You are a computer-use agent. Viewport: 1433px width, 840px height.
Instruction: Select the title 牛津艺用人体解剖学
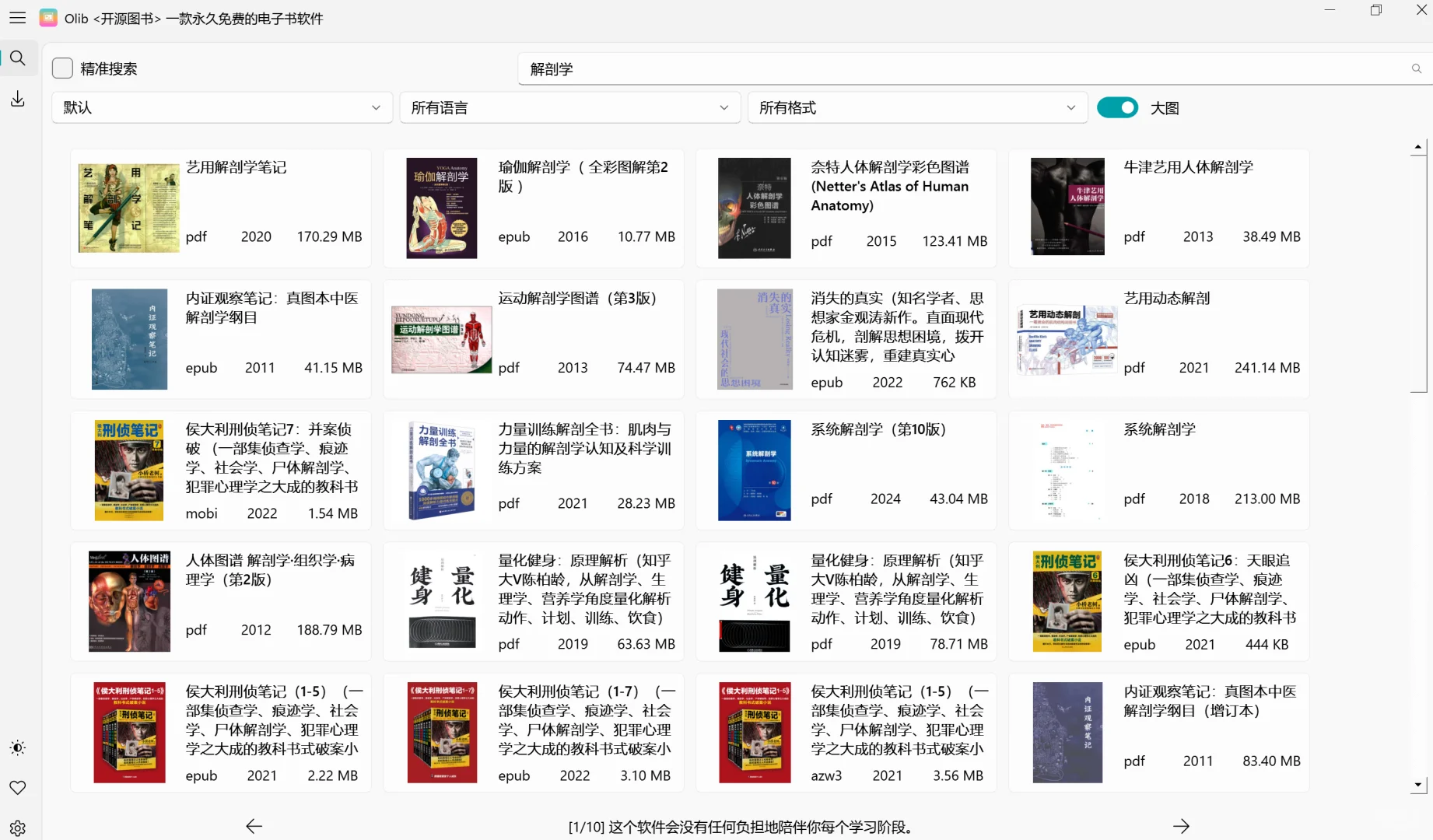(1188, 167)
